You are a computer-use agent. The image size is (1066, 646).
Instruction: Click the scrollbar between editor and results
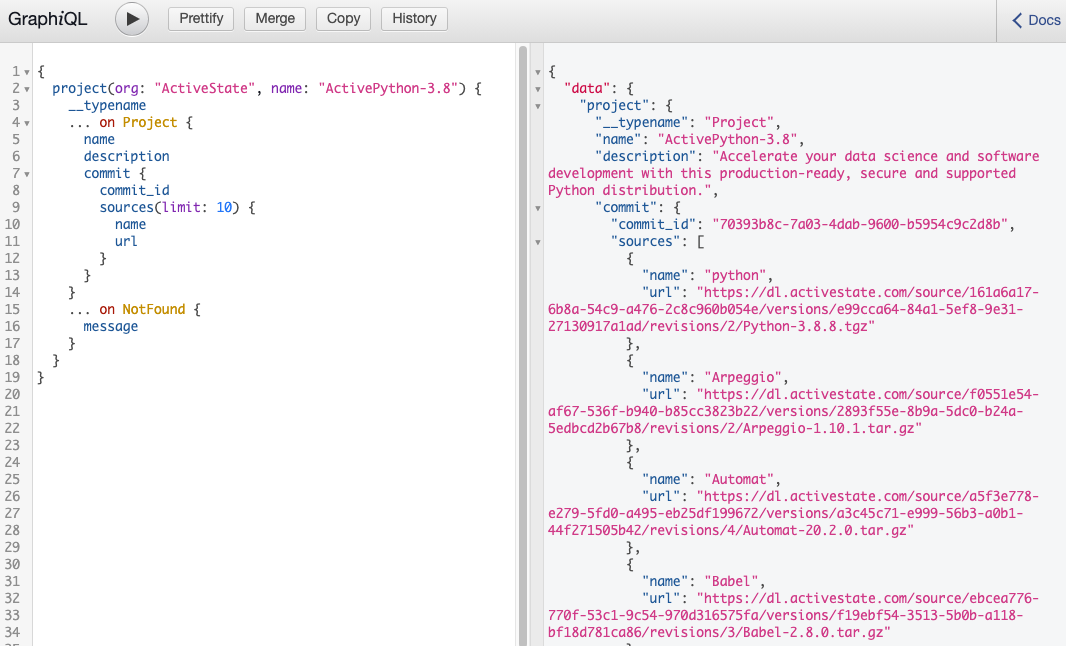click(x=523, y=345)
